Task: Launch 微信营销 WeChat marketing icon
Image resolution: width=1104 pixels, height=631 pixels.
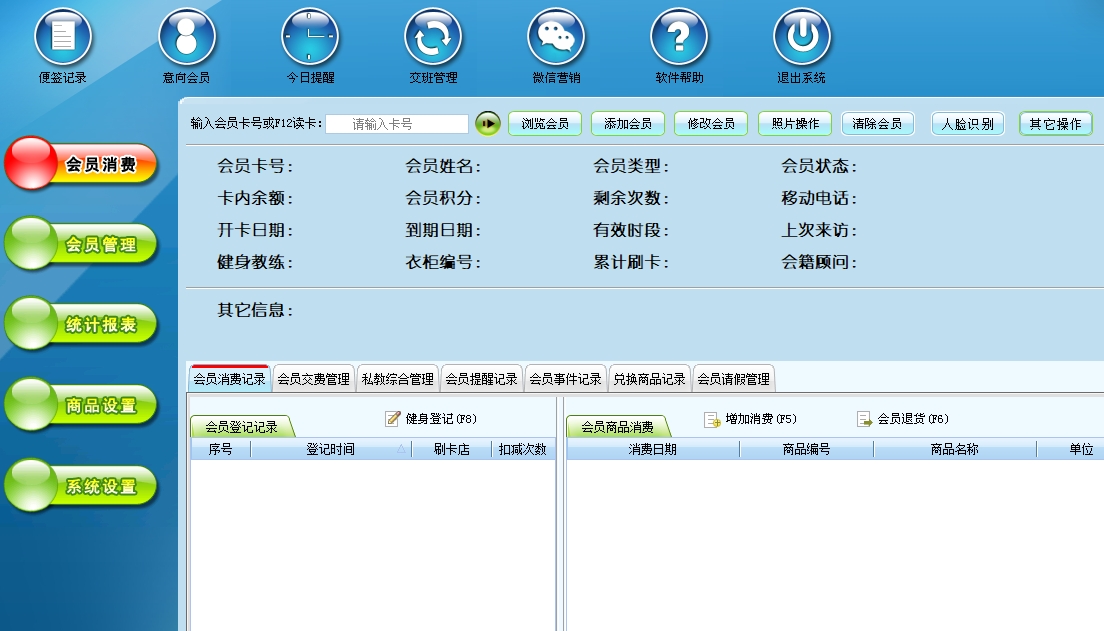Action: [x=556, y=37]
